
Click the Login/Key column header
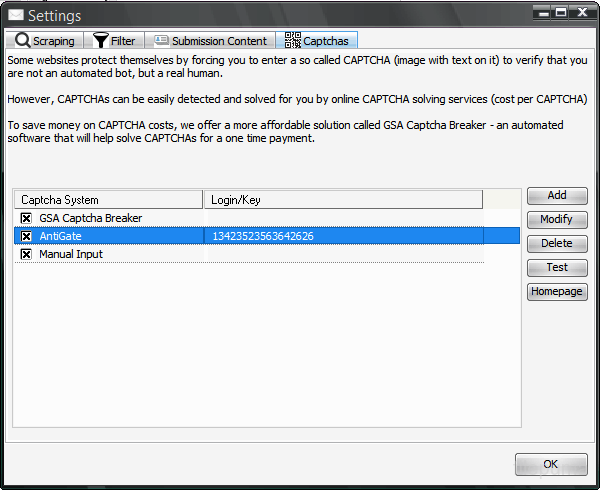[342, 200]
